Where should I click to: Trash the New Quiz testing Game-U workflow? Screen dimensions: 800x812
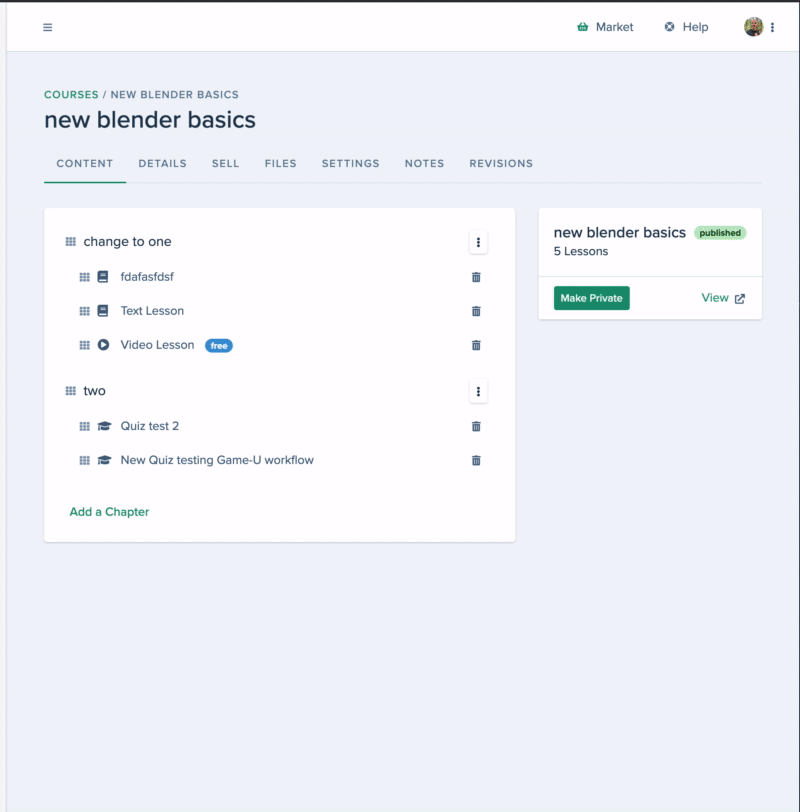pos(476,460)
